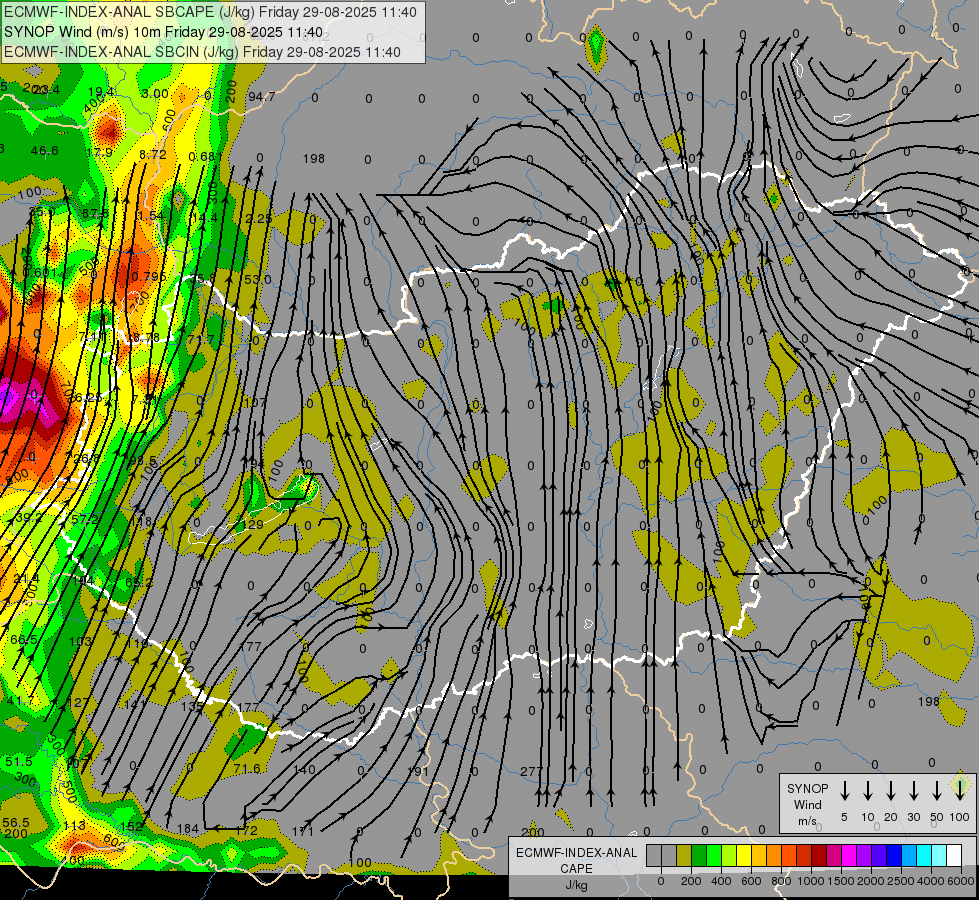
Task: Click the map value 19.4
Action: pyautogui.click(x=101, y=92)
